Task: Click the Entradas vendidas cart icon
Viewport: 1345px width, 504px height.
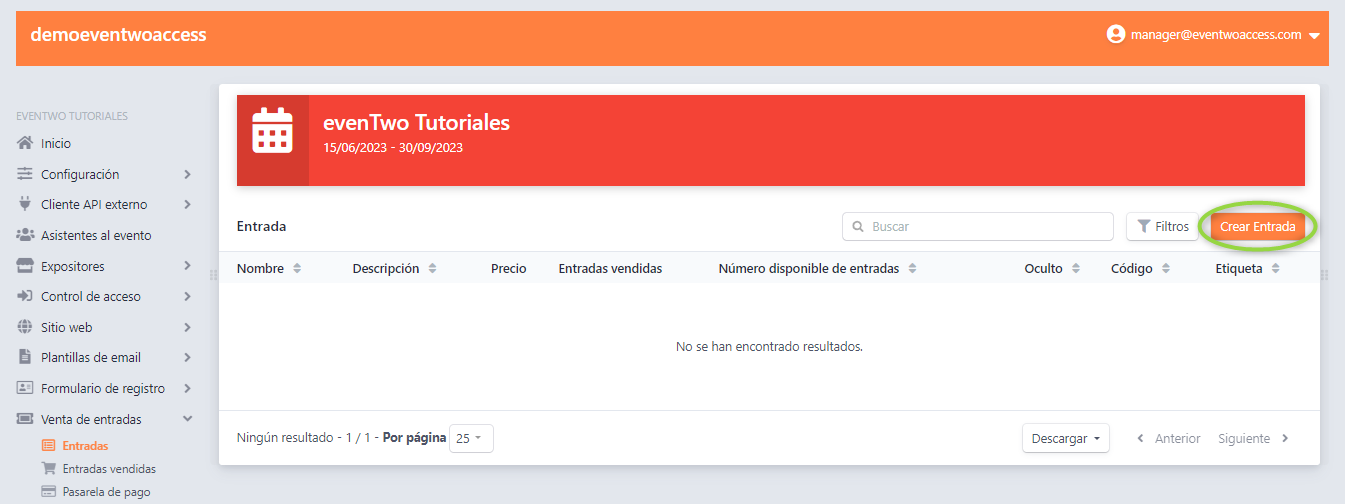Action: click(x=48, y=468)
